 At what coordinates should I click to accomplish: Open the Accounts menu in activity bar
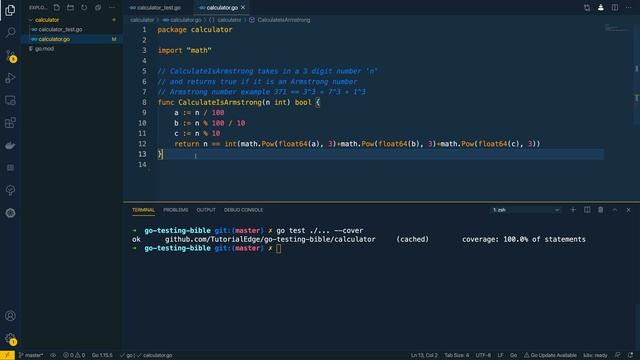point(10,316)
